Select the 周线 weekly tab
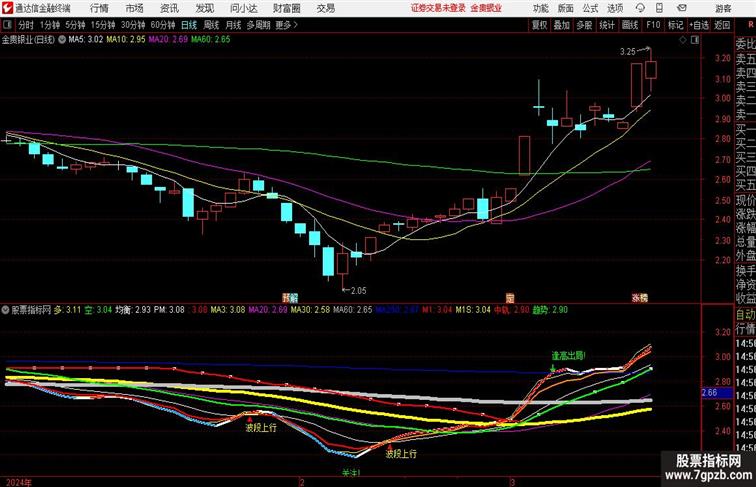The image size is (756, 487). (211, 25)
